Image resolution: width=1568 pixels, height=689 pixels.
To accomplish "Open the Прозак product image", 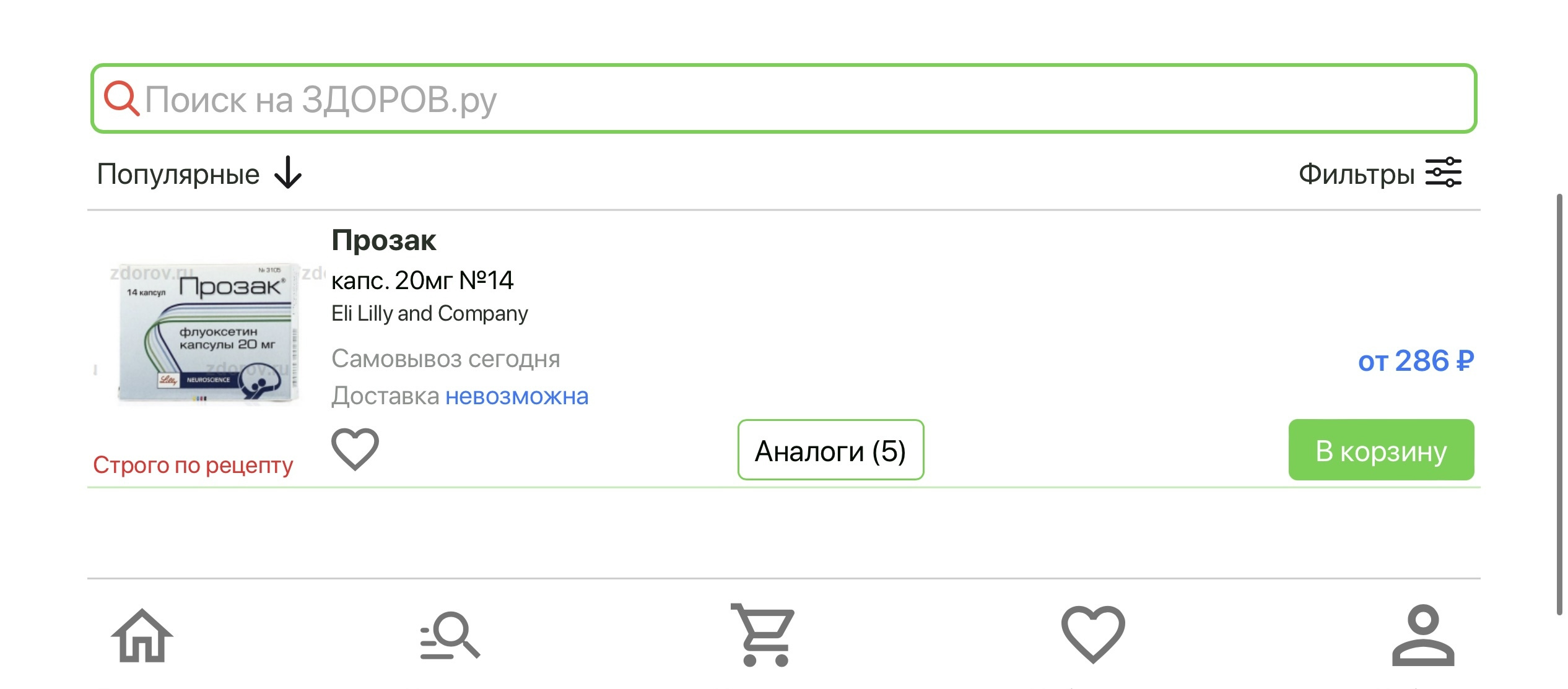I will pos(208,334).
